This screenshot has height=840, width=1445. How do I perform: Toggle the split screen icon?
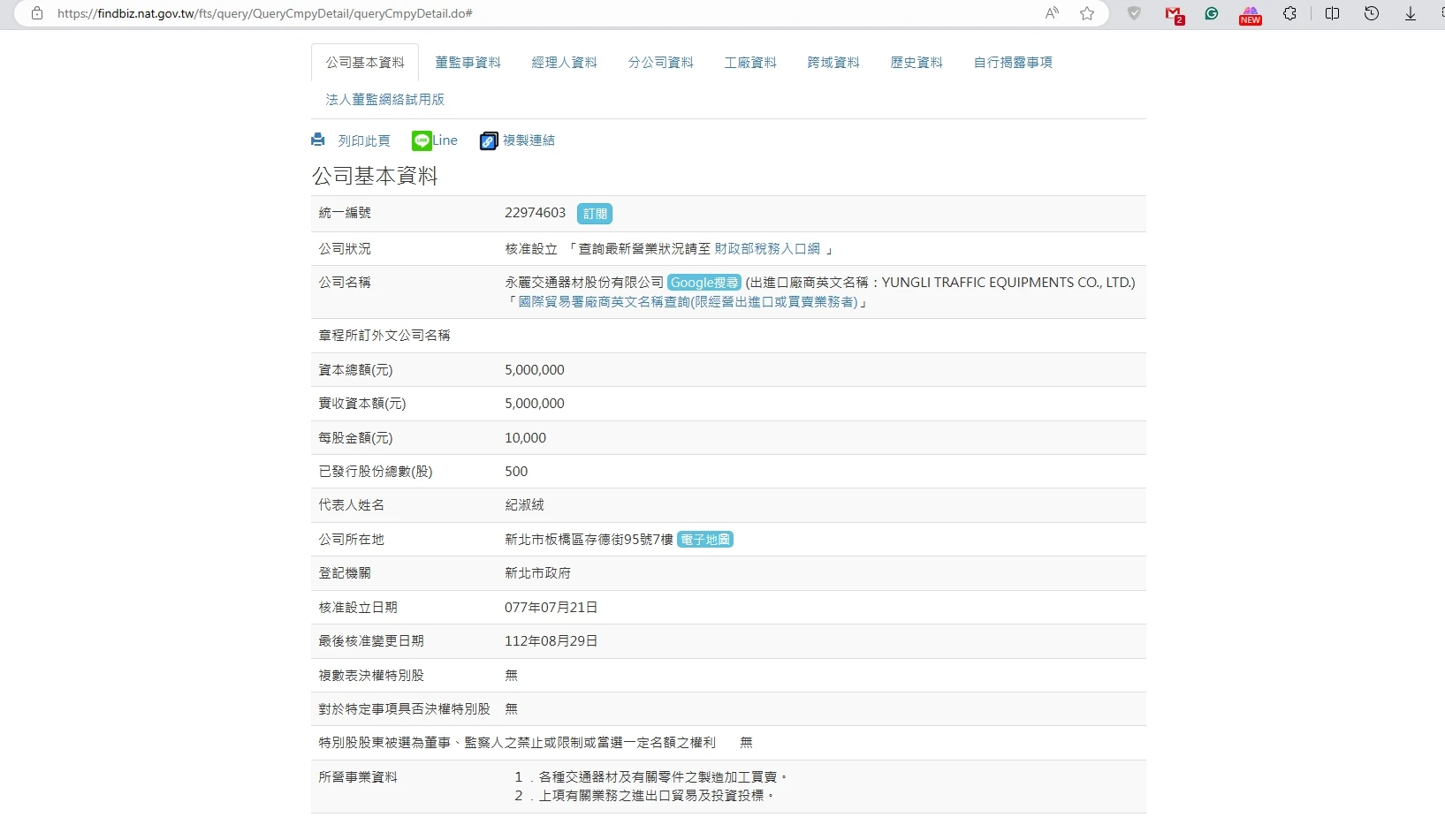(x=1332, y=13)
